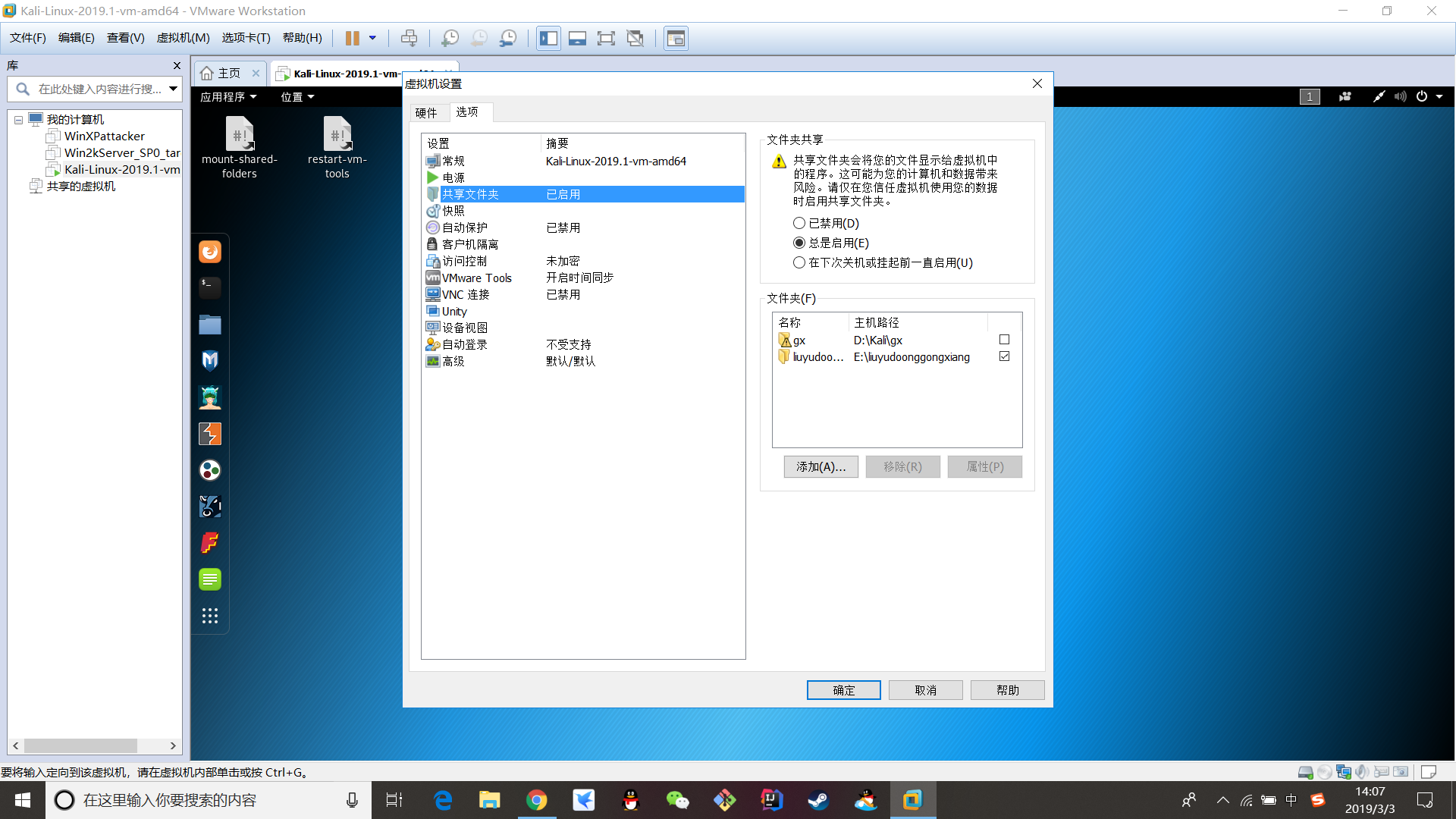Open the Armitage icon in Kali dock

pyautogui.click(x=210, y=397)
